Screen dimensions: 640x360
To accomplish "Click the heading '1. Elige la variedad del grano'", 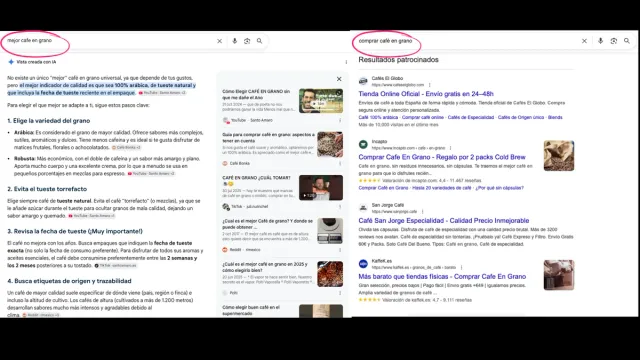I will (x=49, y=121).
